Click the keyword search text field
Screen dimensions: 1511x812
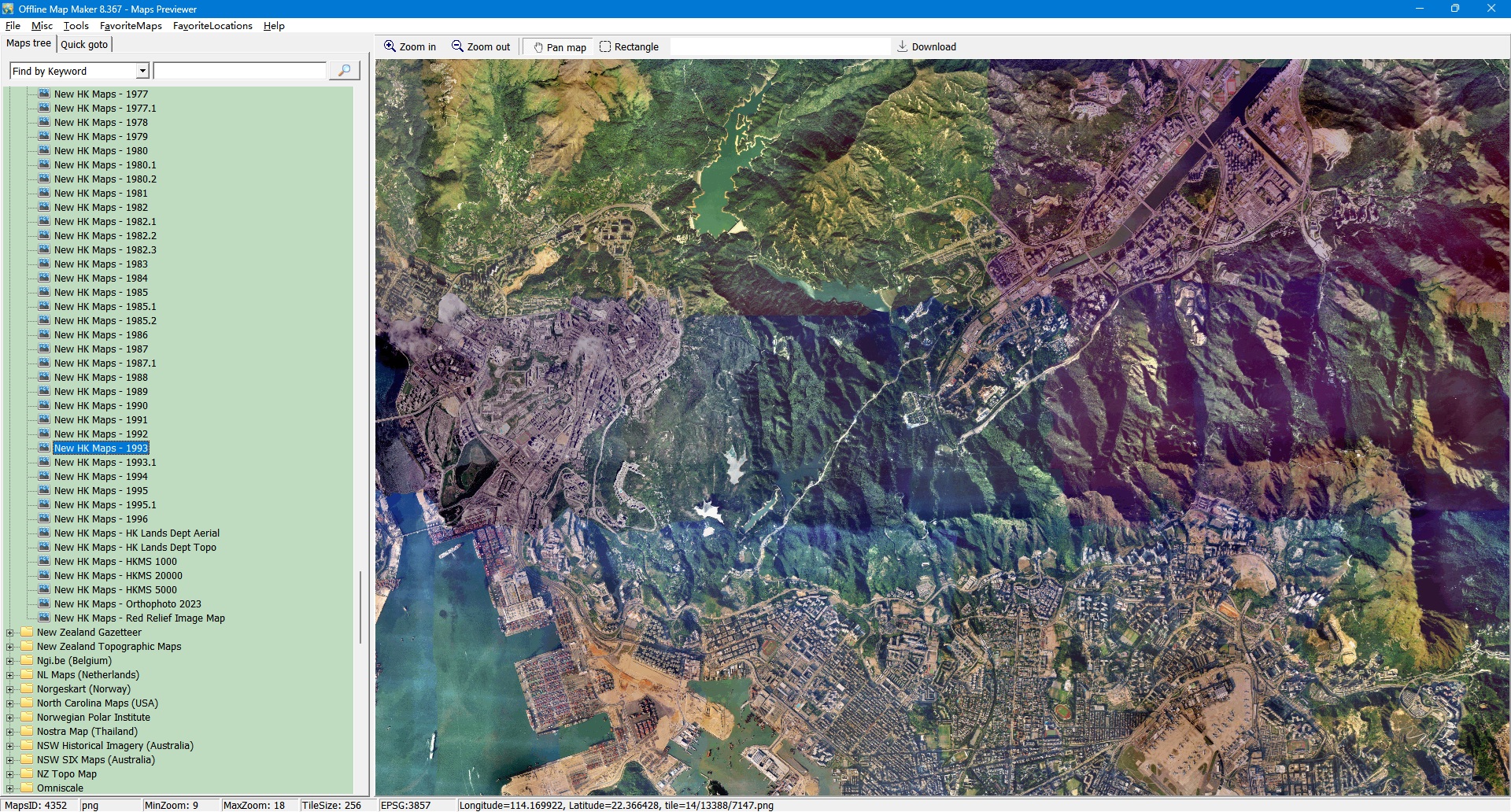239,71
